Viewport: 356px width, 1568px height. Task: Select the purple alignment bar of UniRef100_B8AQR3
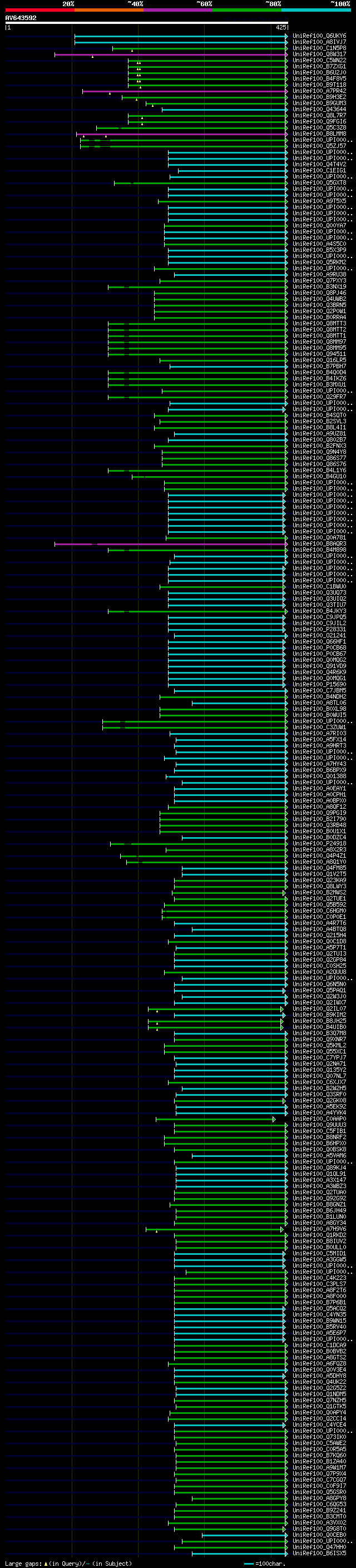coord(171,544)
